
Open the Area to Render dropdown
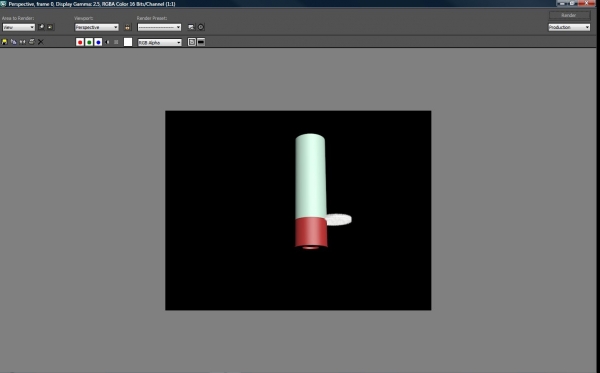click(18, 27)
